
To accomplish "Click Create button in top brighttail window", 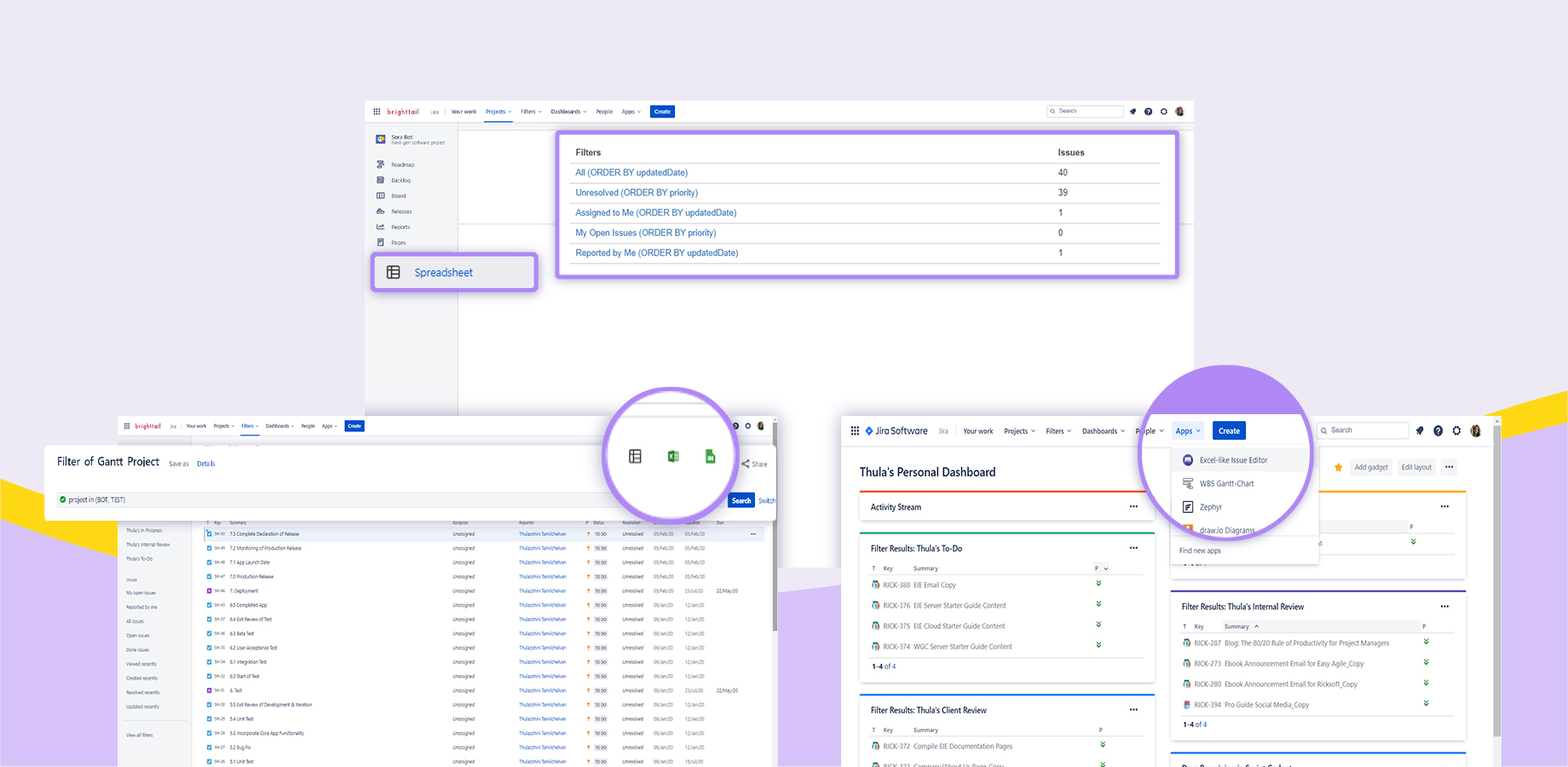I will point(662,112).
